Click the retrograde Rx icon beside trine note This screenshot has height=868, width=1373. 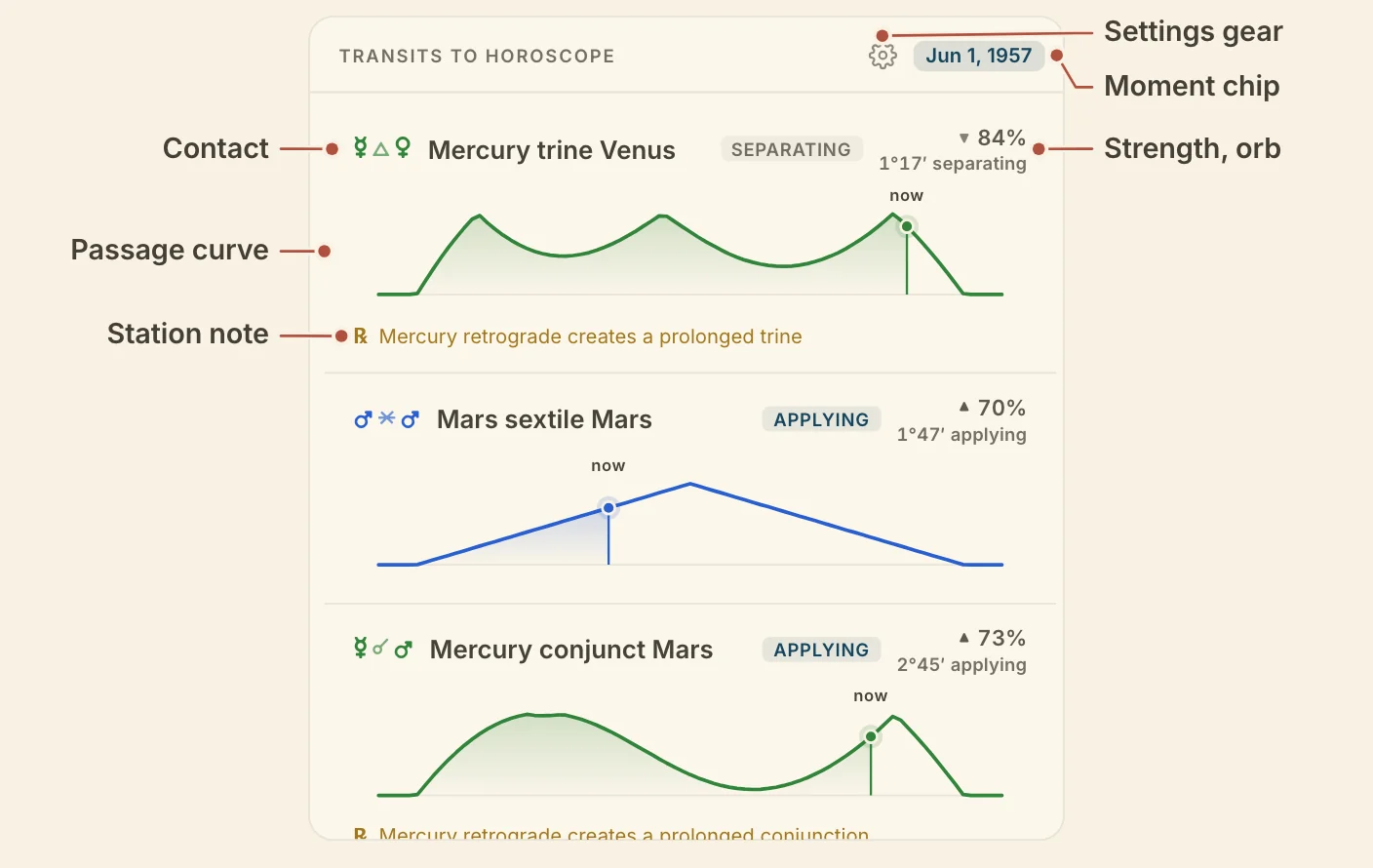click(x=360, y=336)
